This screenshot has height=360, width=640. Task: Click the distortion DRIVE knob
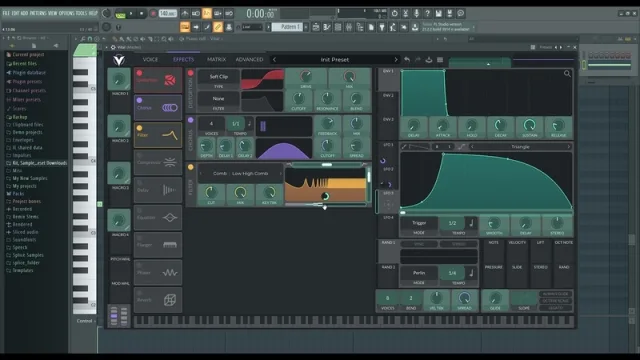pyautogui.click(x=306, y=76)
